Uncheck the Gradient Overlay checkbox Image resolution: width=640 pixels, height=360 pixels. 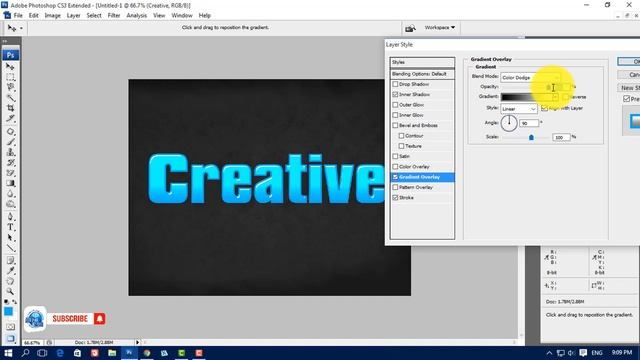point(395,177)
